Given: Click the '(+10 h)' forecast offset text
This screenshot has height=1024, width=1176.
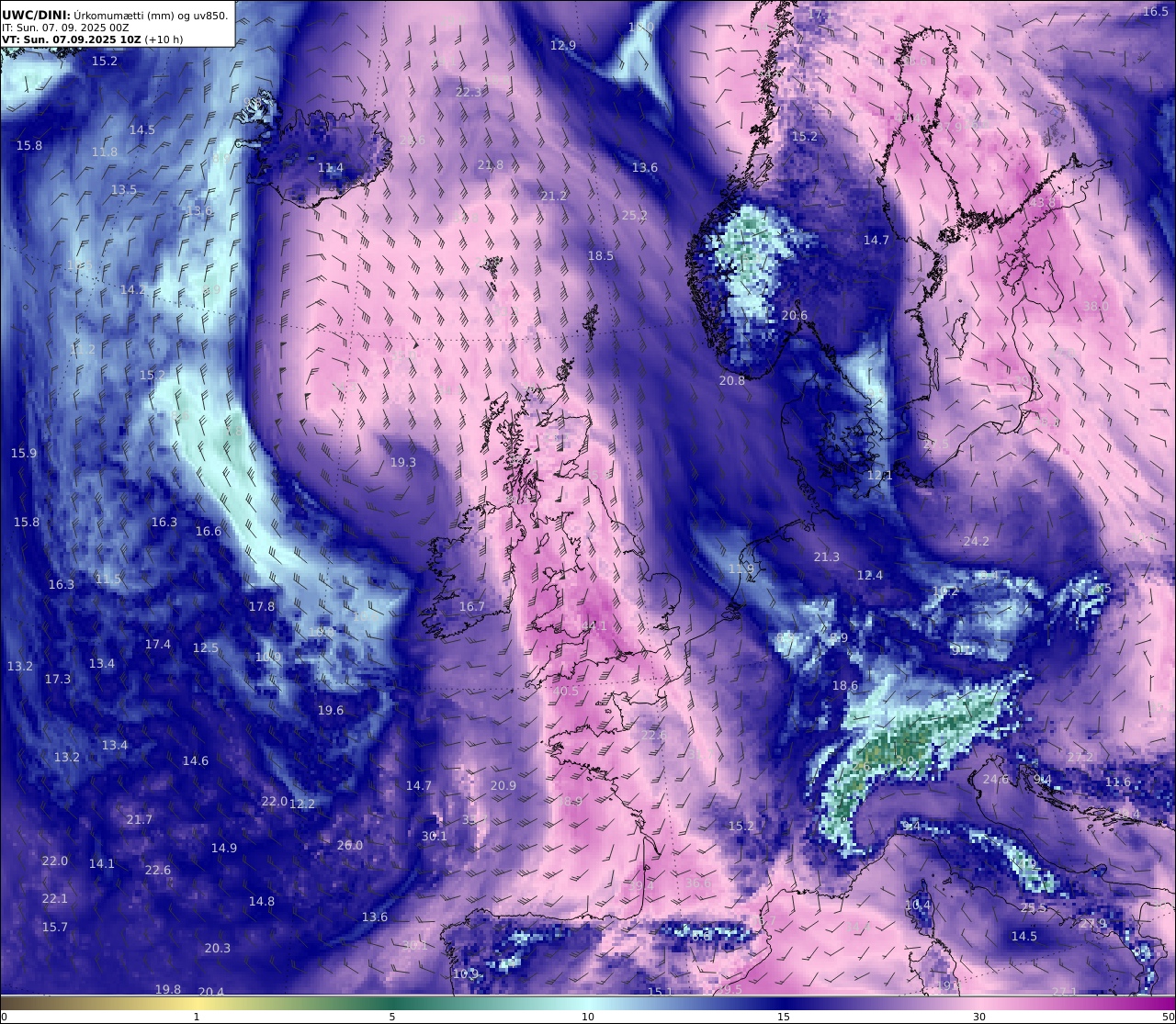Looking at the screenshot, I should (164, 39).
